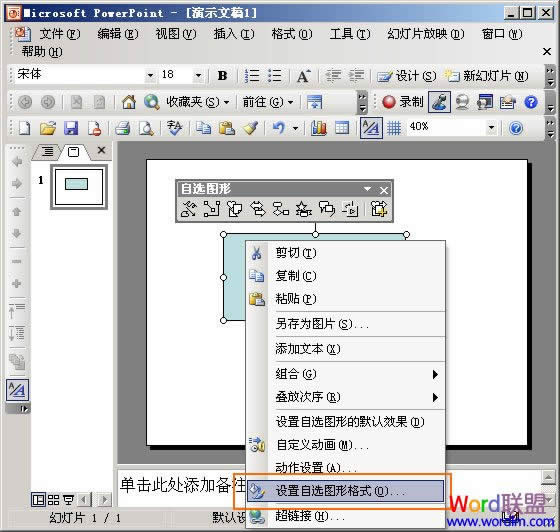Open the 前往 go dropdown
This screenshot has height=532, width=560.
tap(268, 102)
